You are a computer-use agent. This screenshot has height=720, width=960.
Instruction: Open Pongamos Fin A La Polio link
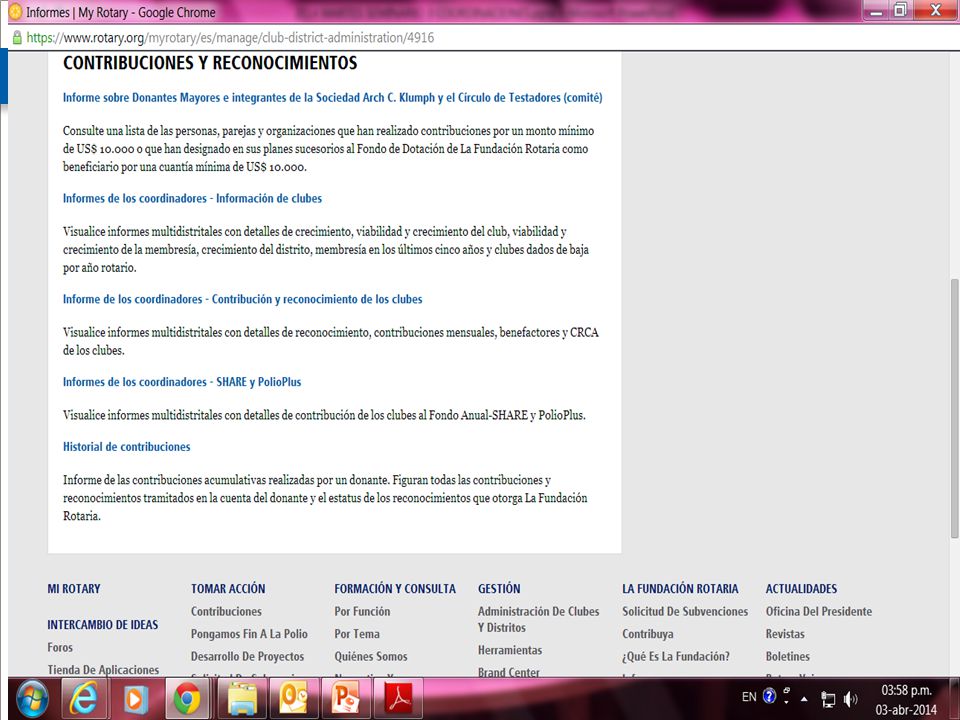click(249, 634)
